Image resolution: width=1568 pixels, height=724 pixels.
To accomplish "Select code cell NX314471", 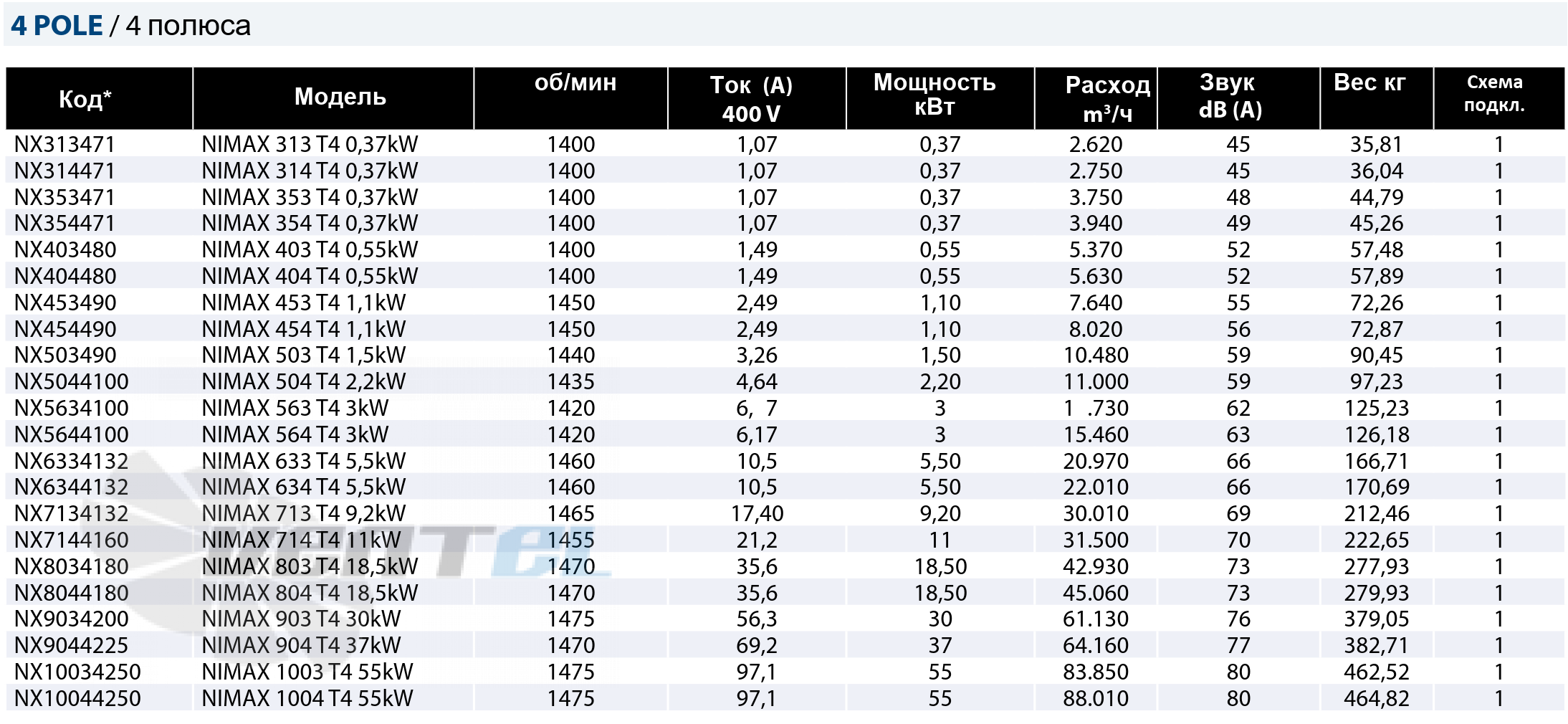I will 64,171.
